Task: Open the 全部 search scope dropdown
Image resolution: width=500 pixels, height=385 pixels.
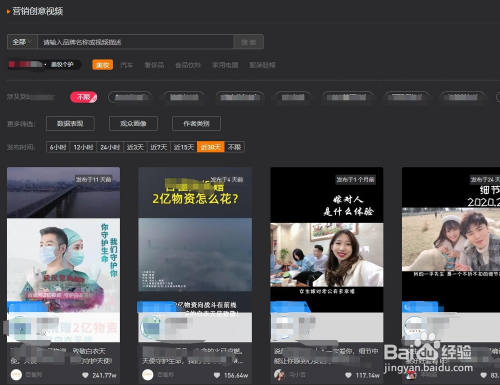Action: (x=22, y=42)
